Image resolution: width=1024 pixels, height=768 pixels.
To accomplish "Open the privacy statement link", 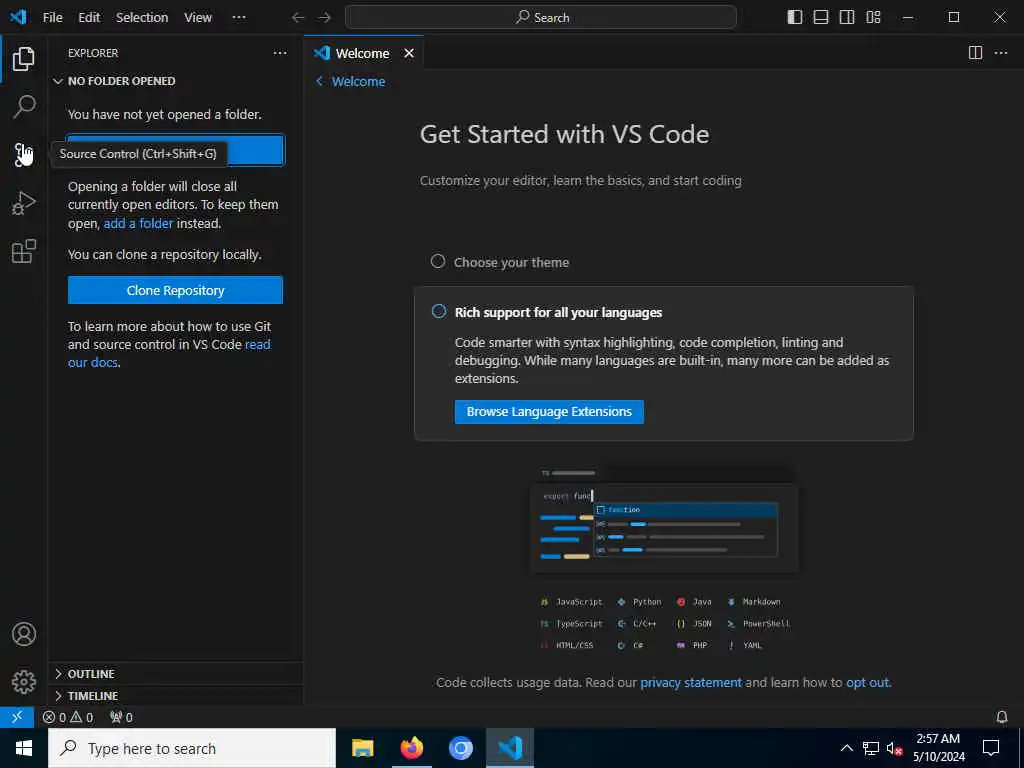I will (691, 682).
